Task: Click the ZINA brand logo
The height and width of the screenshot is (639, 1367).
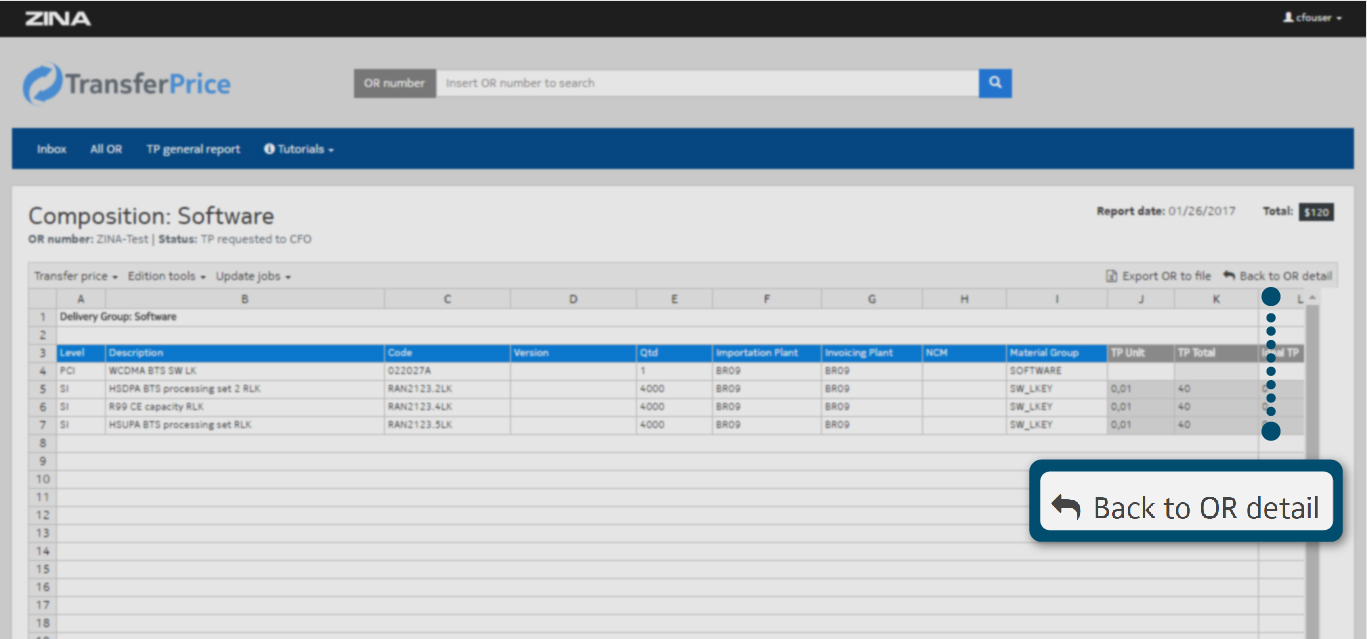Action: click(57, 18)
